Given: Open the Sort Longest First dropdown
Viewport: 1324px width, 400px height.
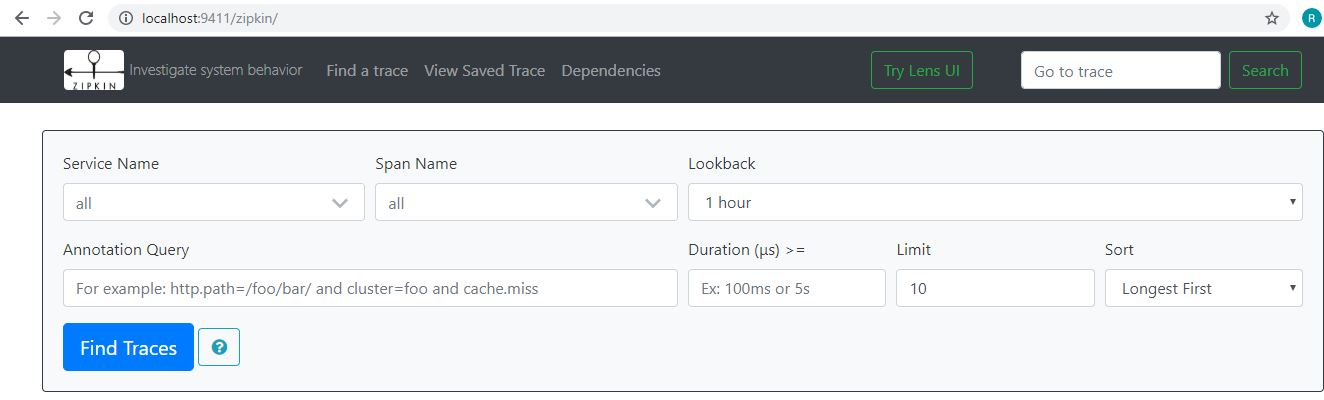Looking at the screenshot, I should 1203,288.
